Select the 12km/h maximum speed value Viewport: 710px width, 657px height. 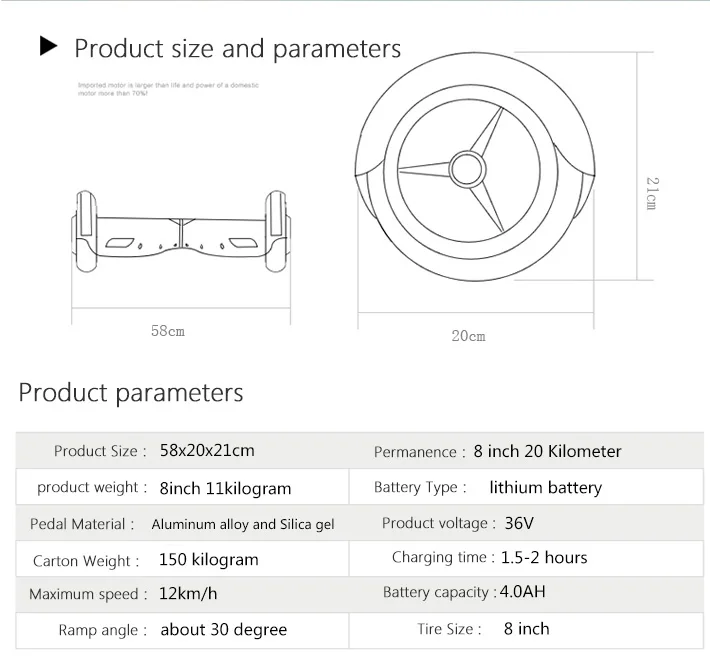pos(188,594)
